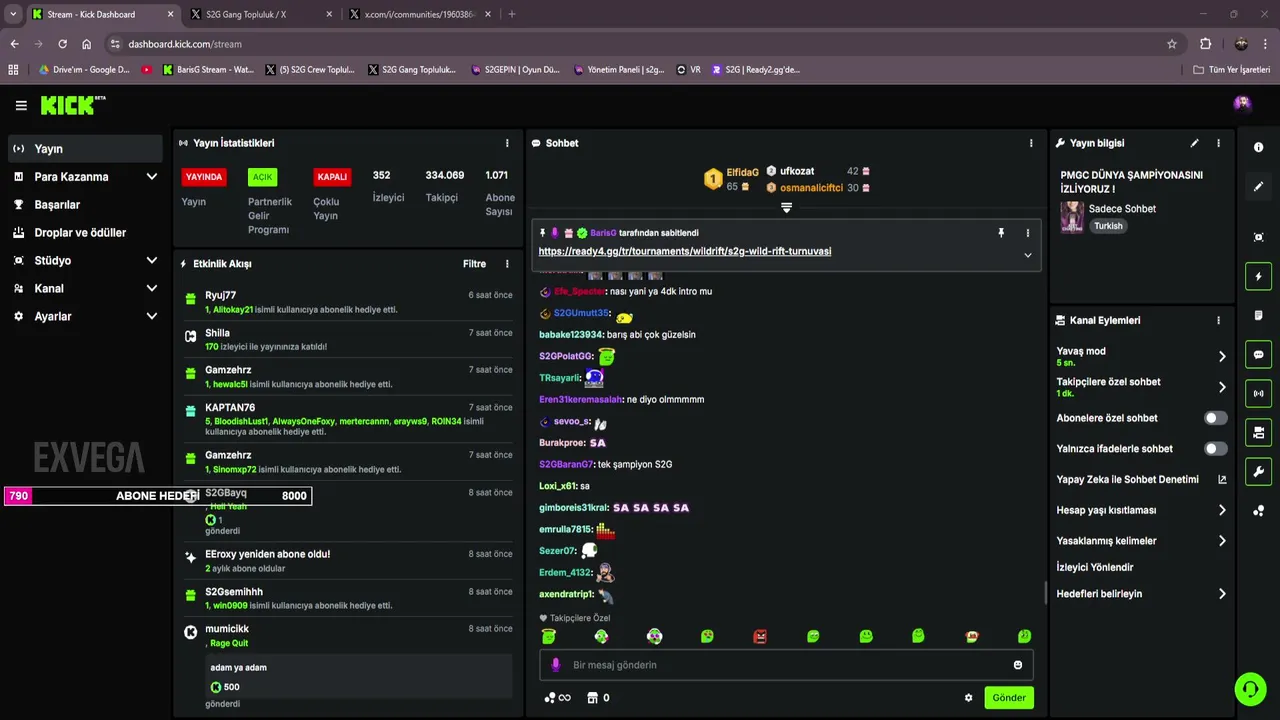The image size is (1280, 720).
Task: Open Yapay Zeka ile Sohbet Denetimi
Action: coord(1141,479)
